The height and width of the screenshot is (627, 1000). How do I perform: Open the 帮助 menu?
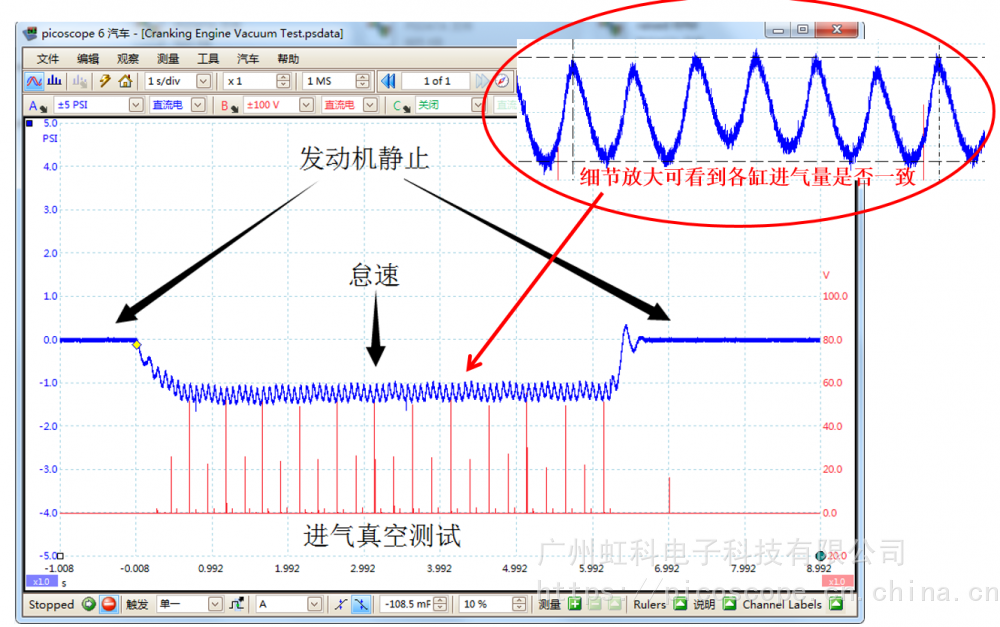[288, 59]
